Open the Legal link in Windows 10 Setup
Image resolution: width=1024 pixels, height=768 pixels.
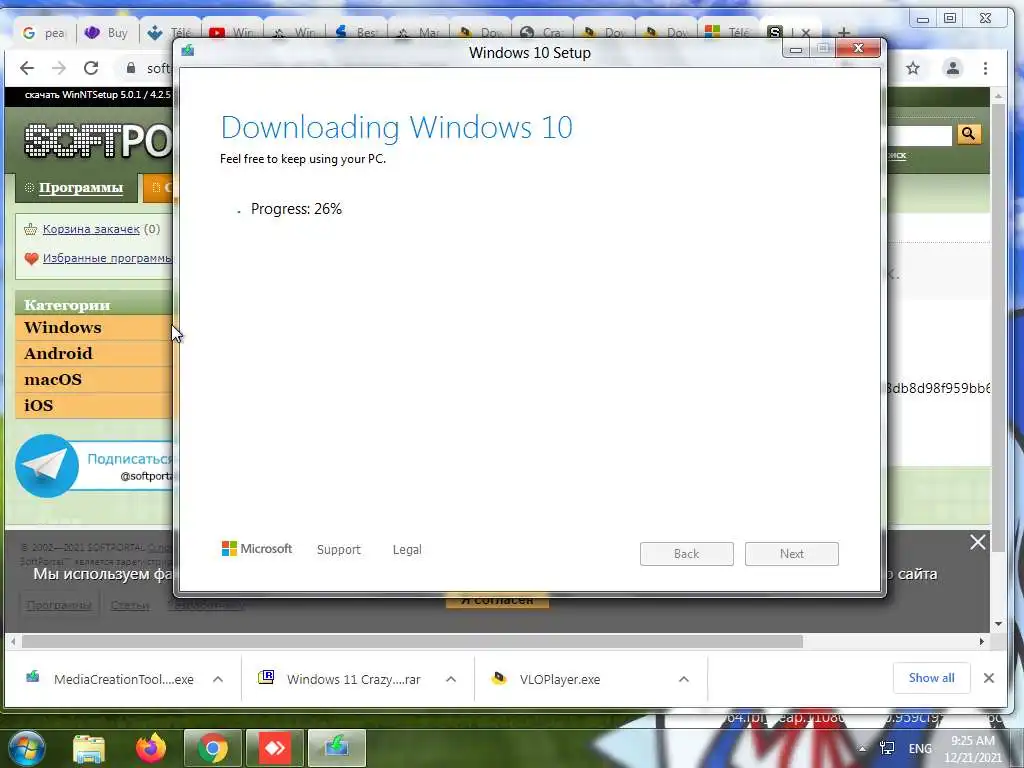coord(407,549)
